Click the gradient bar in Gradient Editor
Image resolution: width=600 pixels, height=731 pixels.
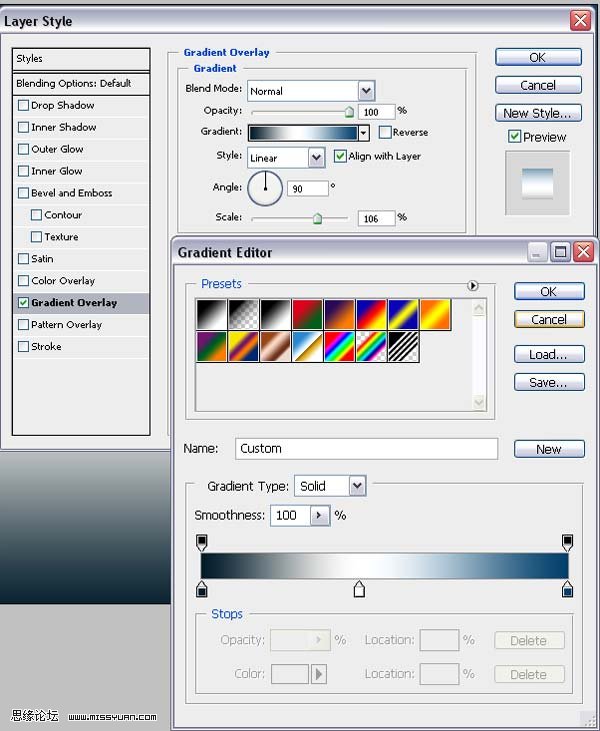pyautogui.click(x=385, y=566)
